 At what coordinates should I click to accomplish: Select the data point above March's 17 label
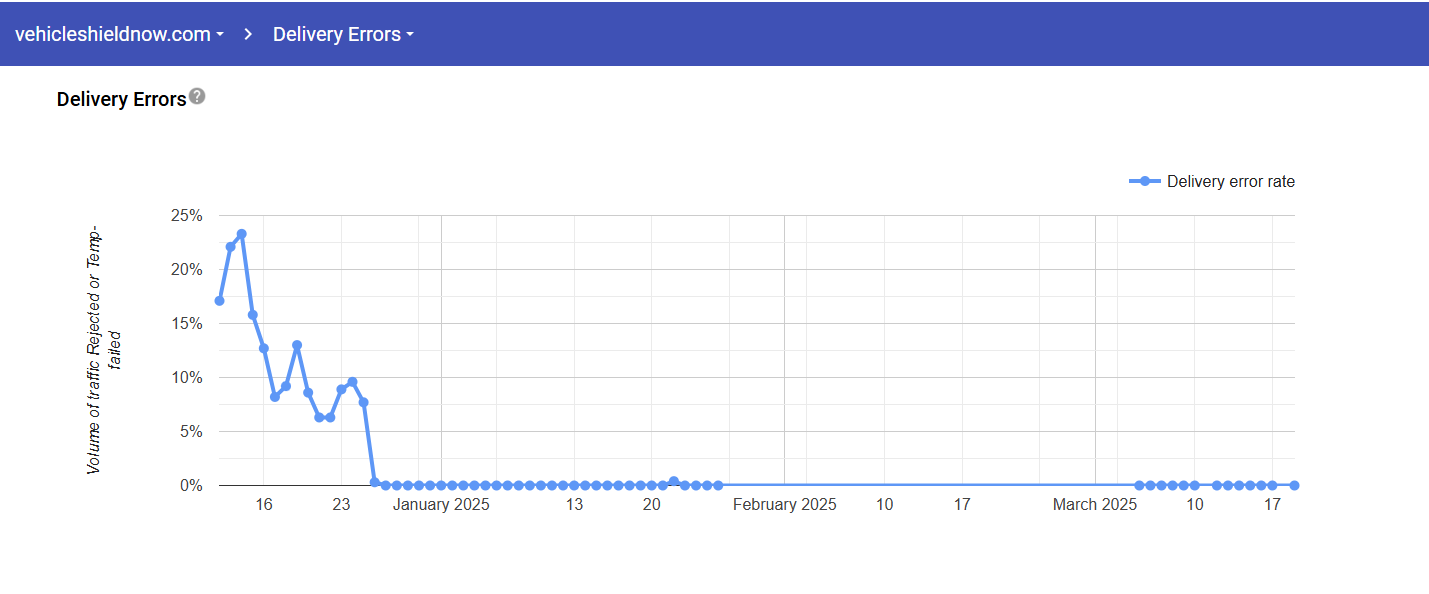click(x=1272, y=485)
